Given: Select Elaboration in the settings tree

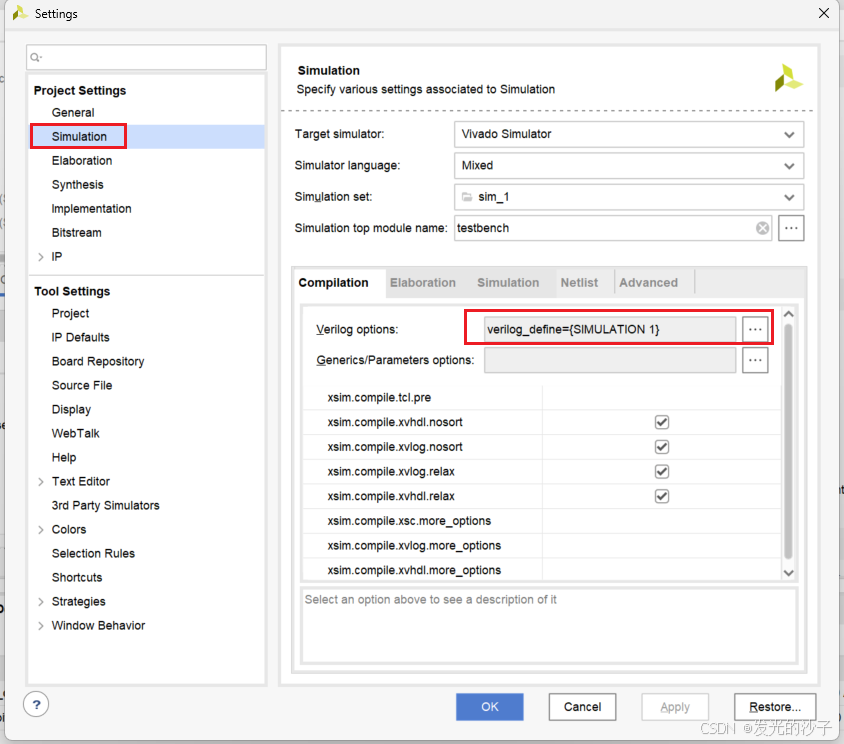Looking at the screenshot, I should (x=82, y=160).
